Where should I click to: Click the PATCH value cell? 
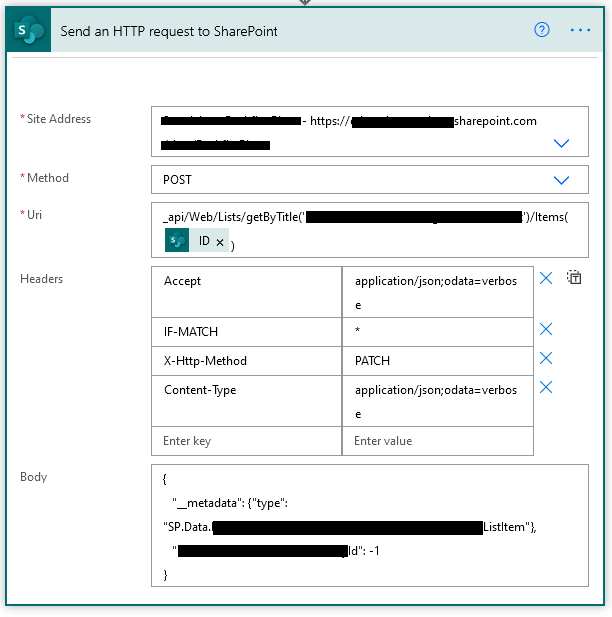[x=438, y=361]
